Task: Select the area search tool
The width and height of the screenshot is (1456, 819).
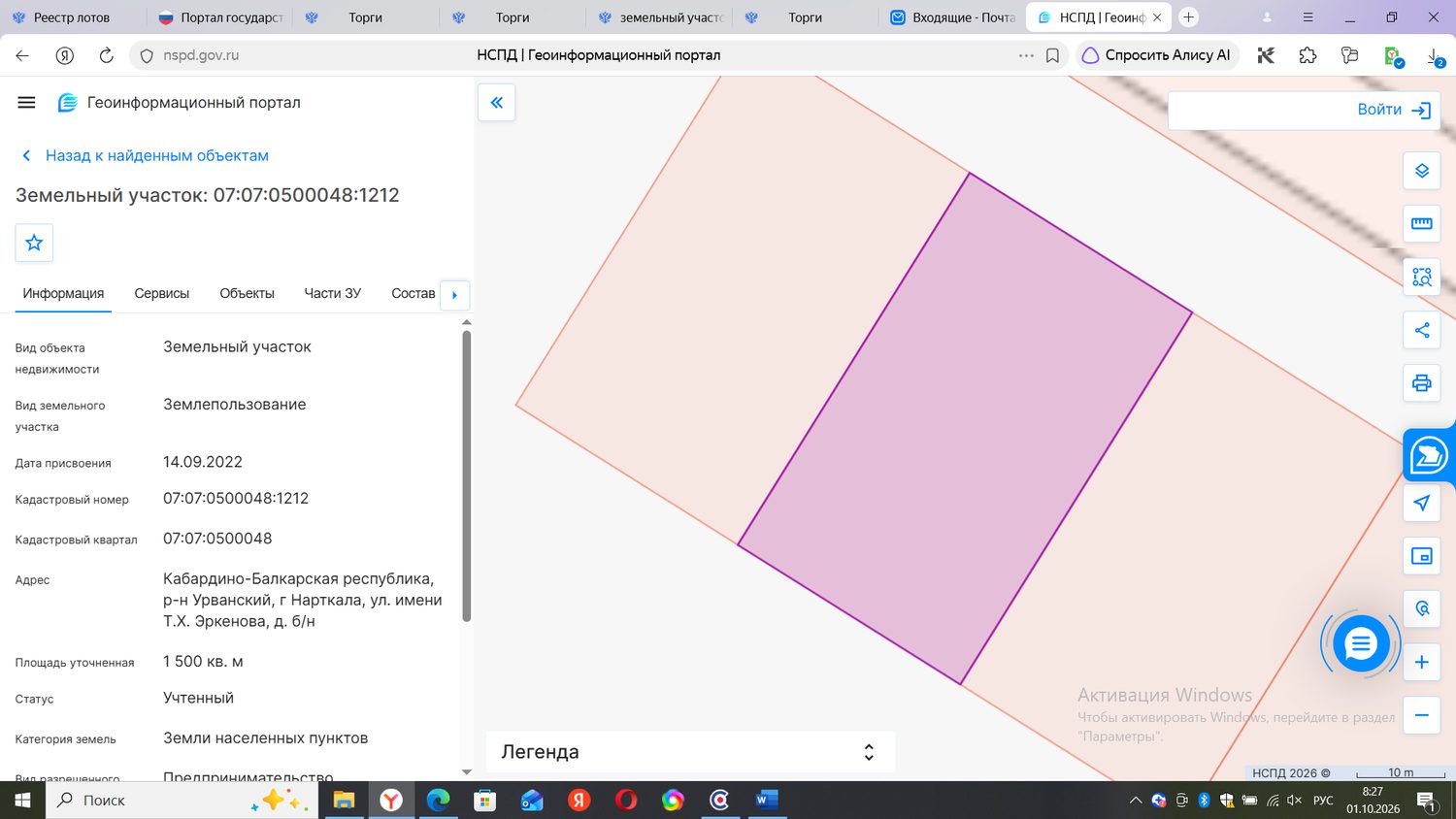Action: coord(1422,278)
